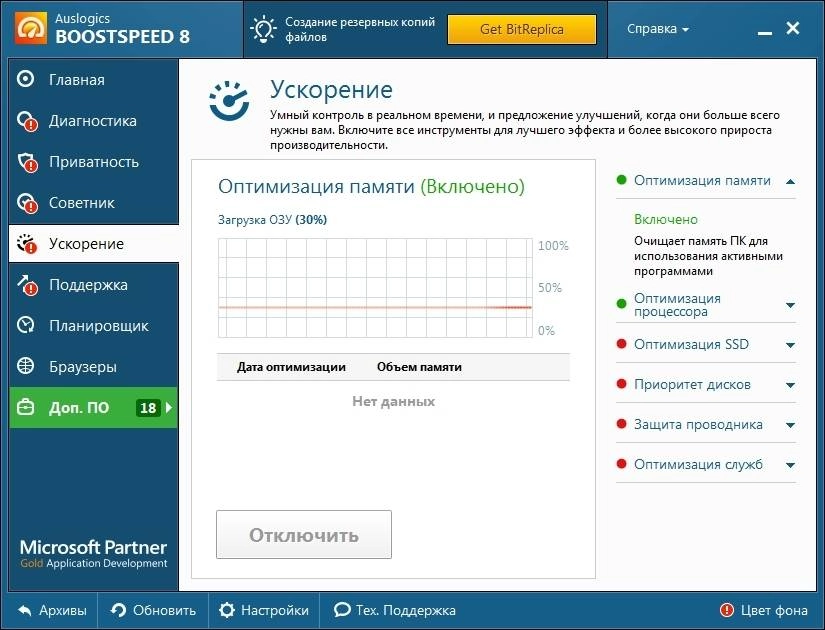Click red status dot for Приоритет дисков
This screenshot has width=825, height=630.
click(x=621, y=384)
